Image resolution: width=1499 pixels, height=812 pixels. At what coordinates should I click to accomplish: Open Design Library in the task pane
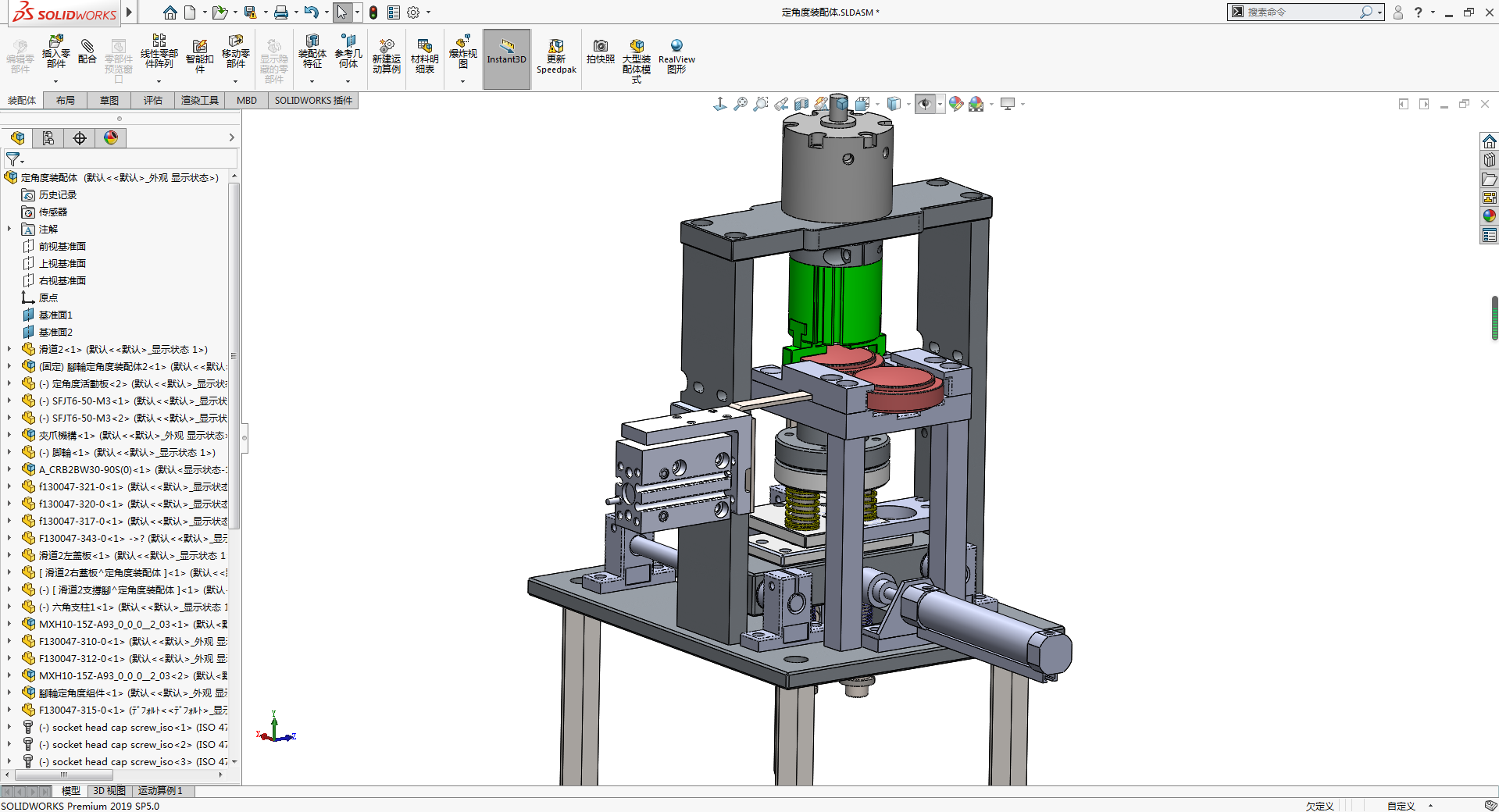click(x=1489, y=160)
